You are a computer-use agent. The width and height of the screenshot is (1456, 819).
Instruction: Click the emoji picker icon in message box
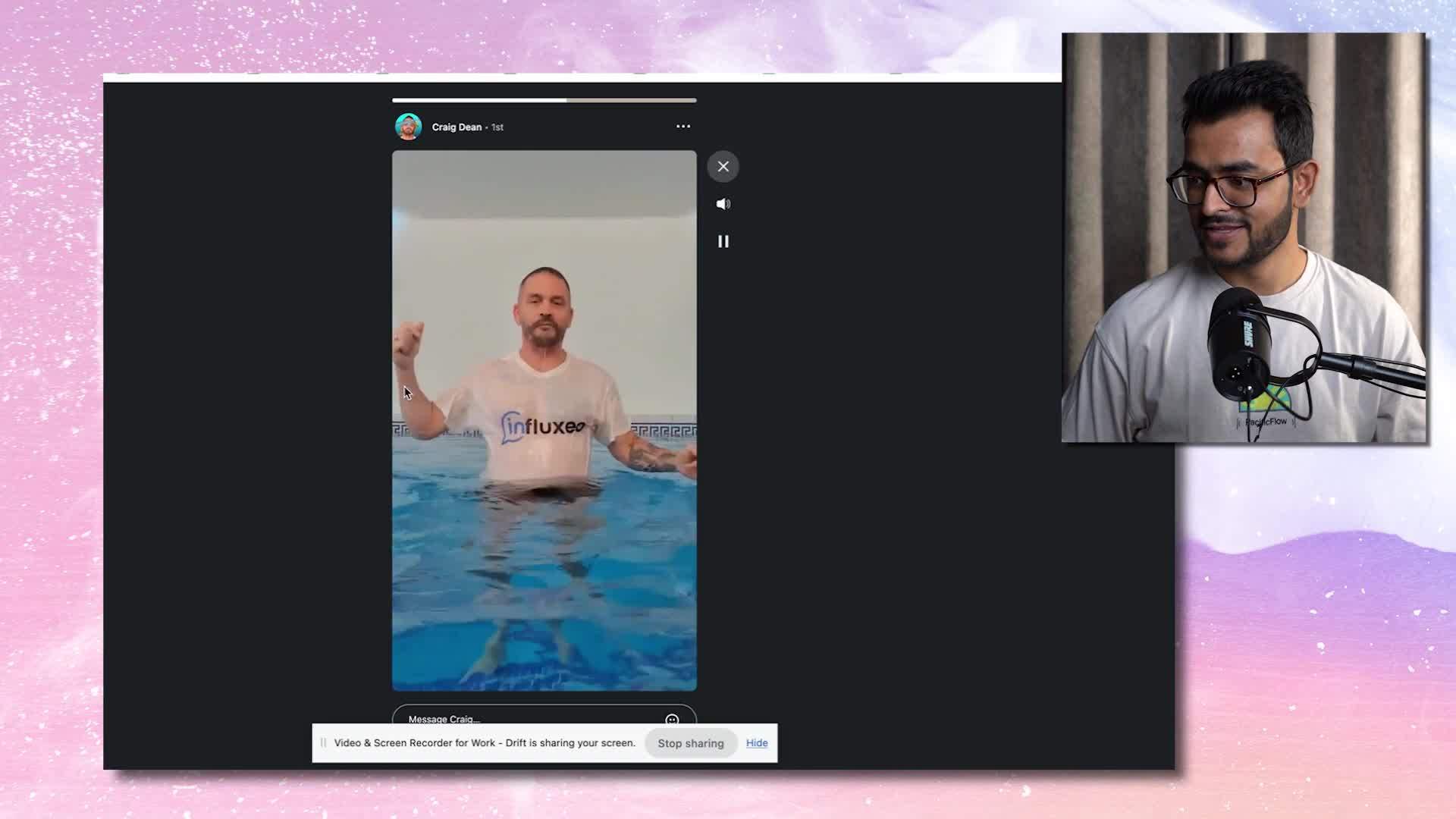tap(671, 719)
